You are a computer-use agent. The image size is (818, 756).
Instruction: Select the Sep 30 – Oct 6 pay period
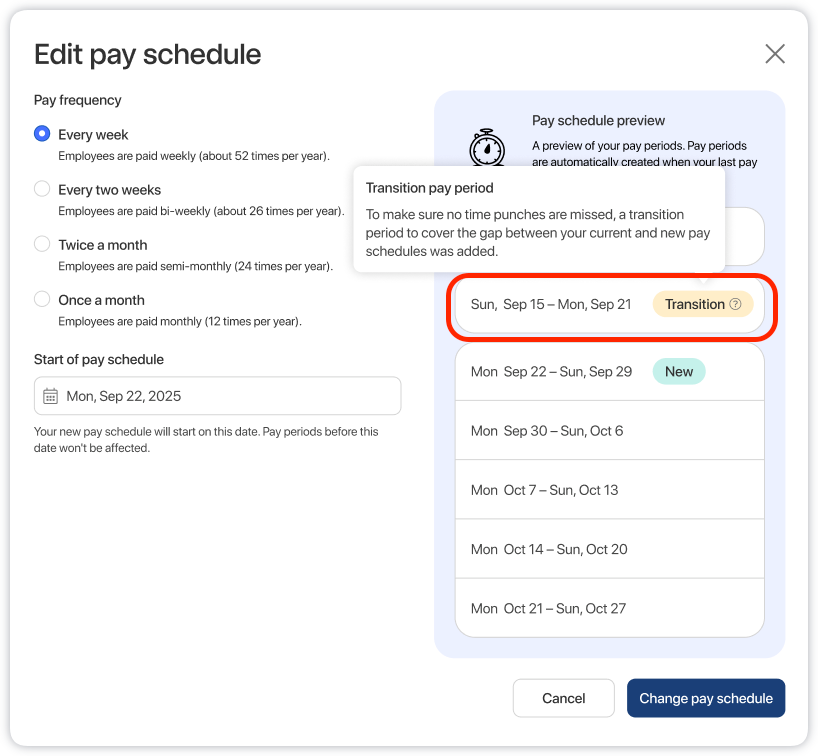[547, 431]
